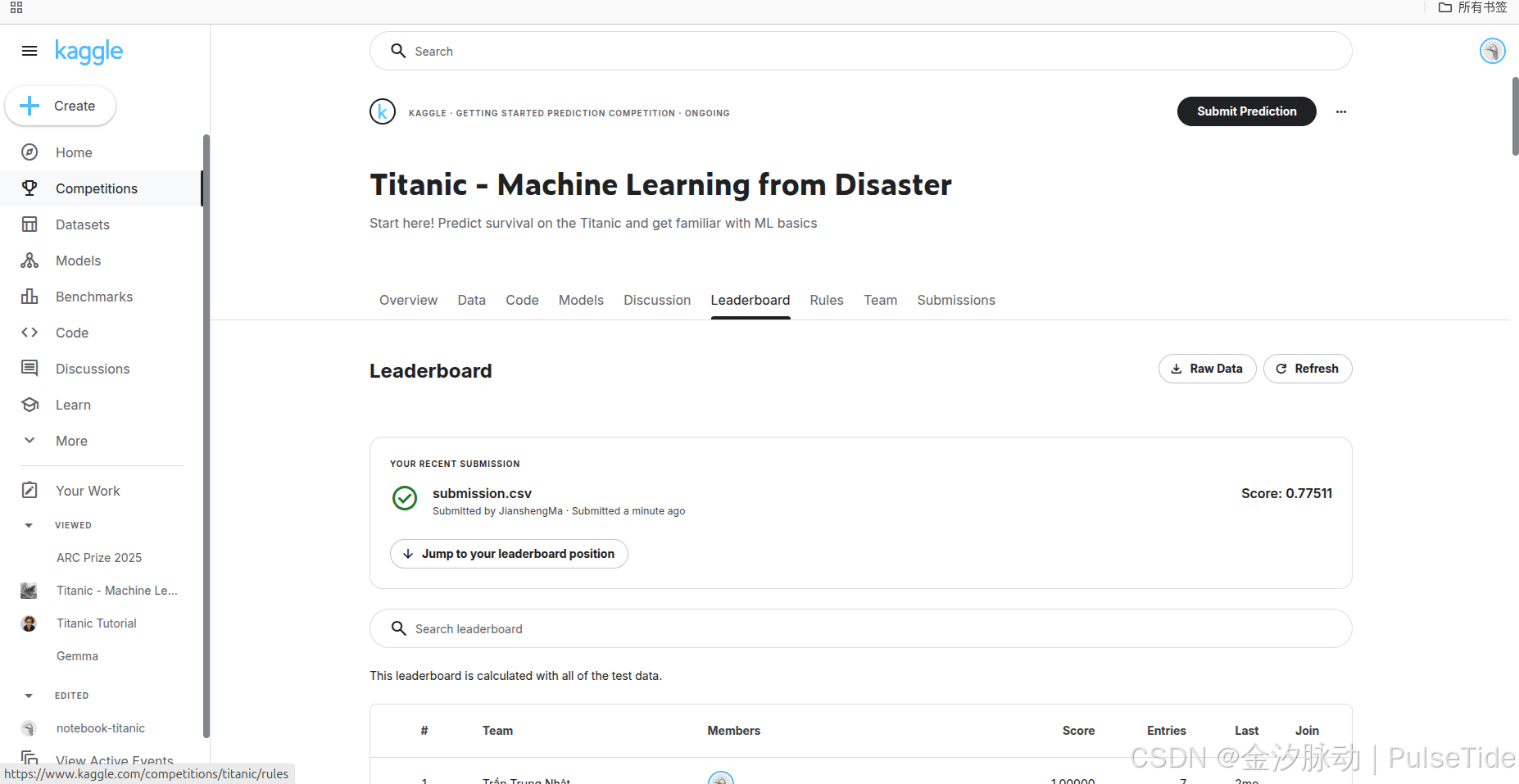Click the Discussions chat icon

coord(29,369)
